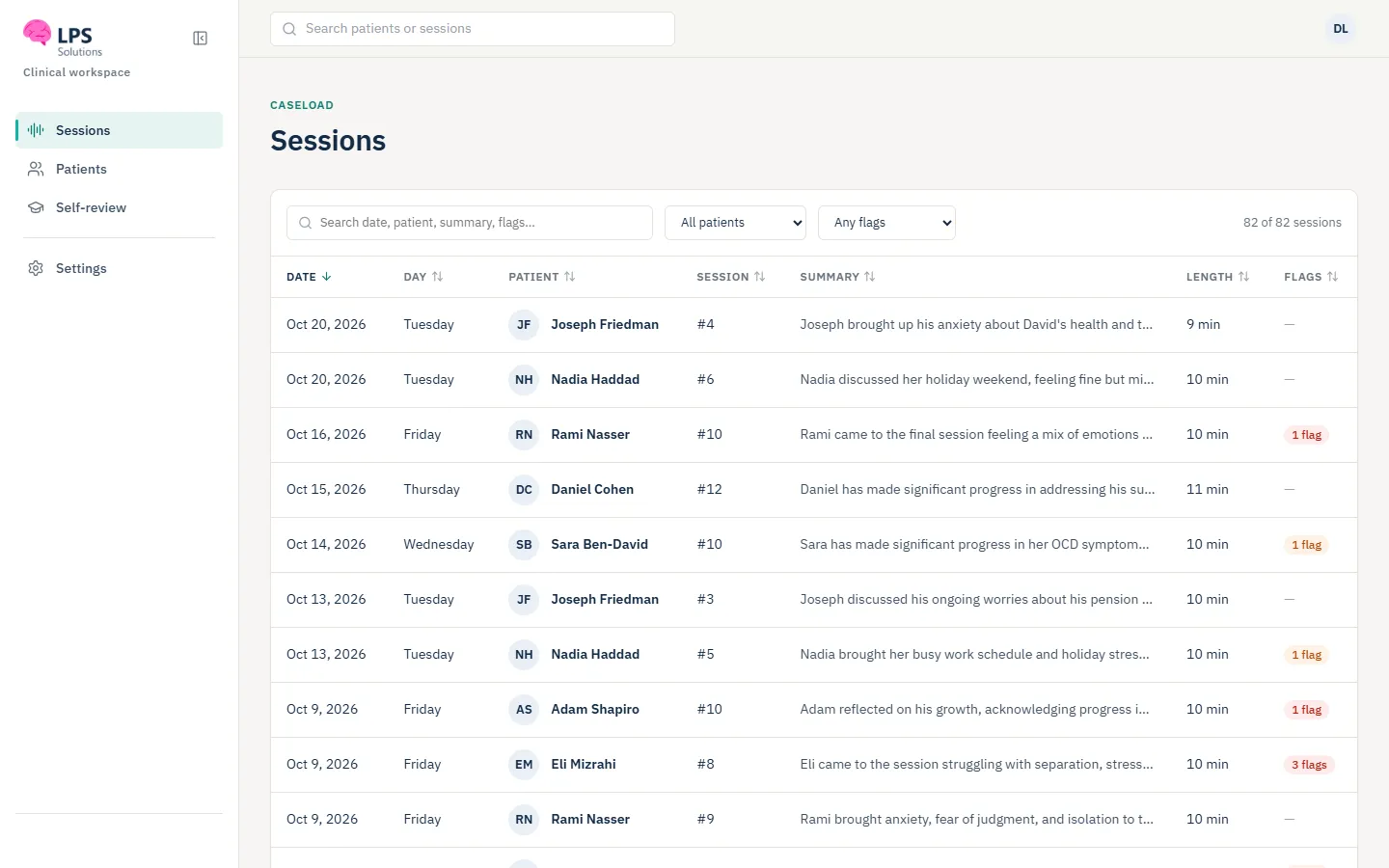Click the SB avatar for Sara Ben-David

point(524,545)
